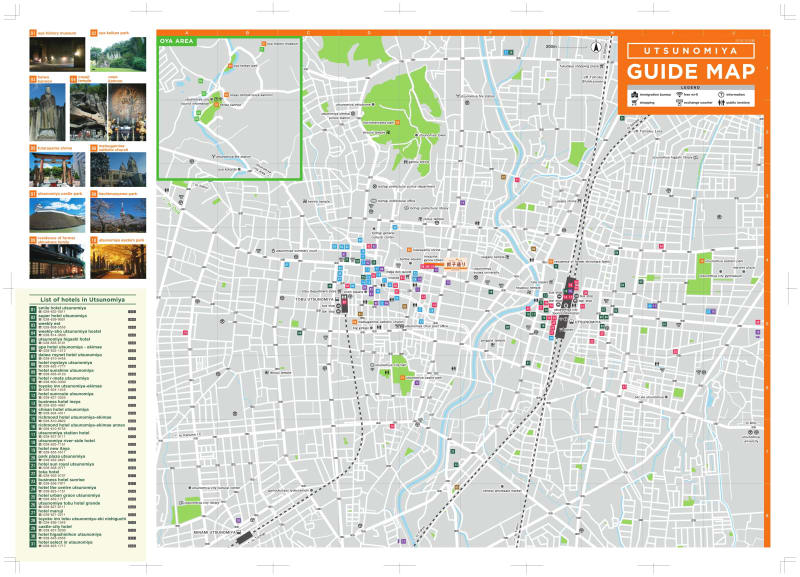Open the oya kannon carving photo
Screen dimensions: 800x577
[127, 112]
